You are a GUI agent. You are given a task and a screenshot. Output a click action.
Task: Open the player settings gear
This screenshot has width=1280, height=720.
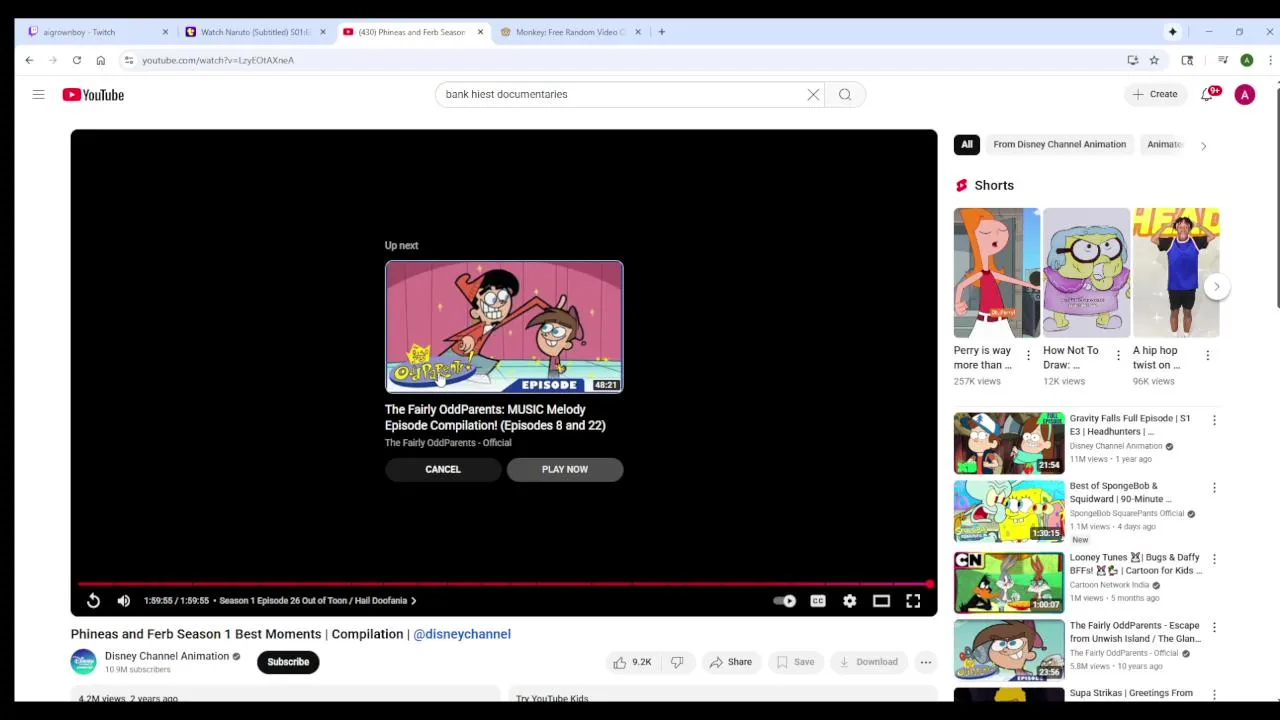849,601
